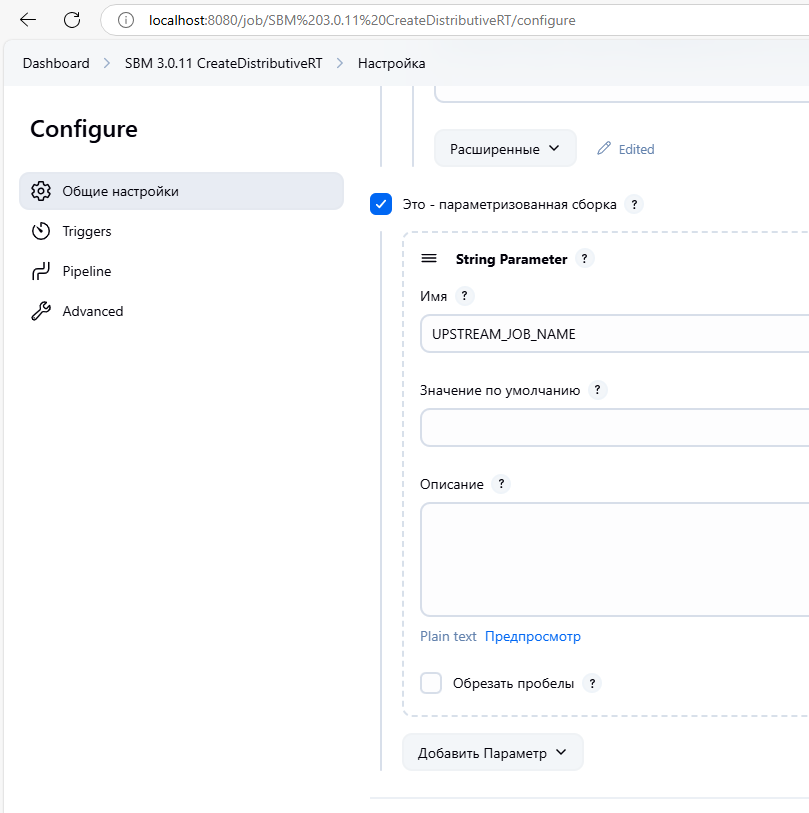Click help icon beside Описание label
The width and height of the screenshot is (809, 813).
tap(501, 484)
